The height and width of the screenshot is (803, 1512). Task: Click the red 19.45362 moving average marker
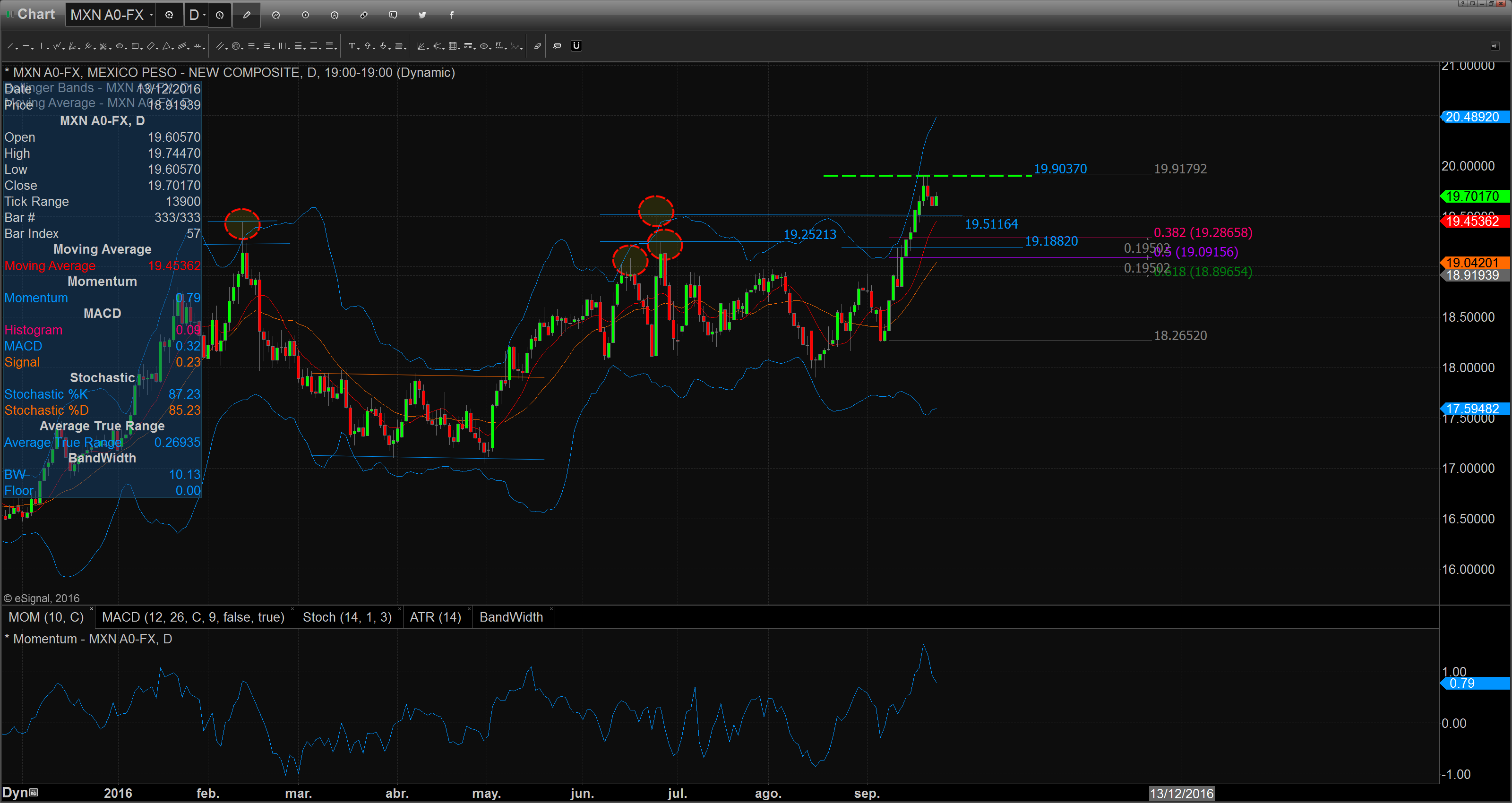(1476, 221)
